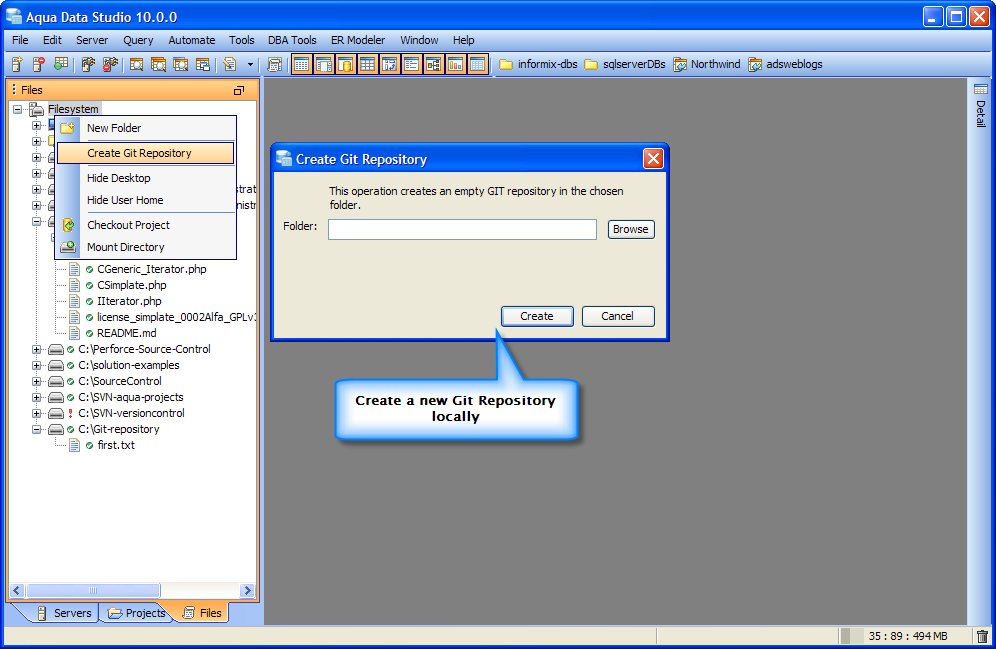996x649 pixels.
Task: Click the trash can icon in status bar
Action: coord(982,636)
